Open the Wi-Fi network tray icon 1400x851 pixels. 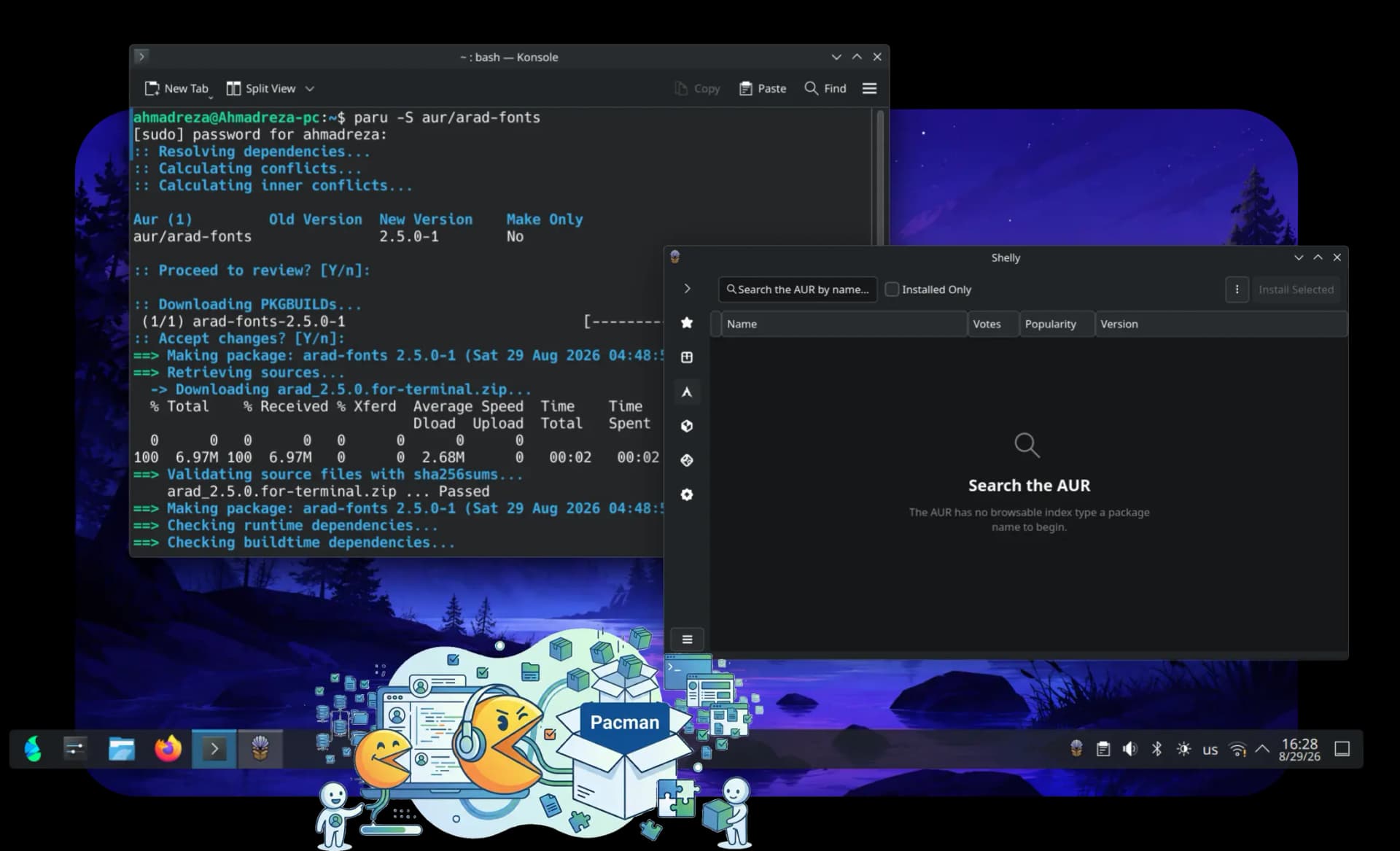(1237, 749)
